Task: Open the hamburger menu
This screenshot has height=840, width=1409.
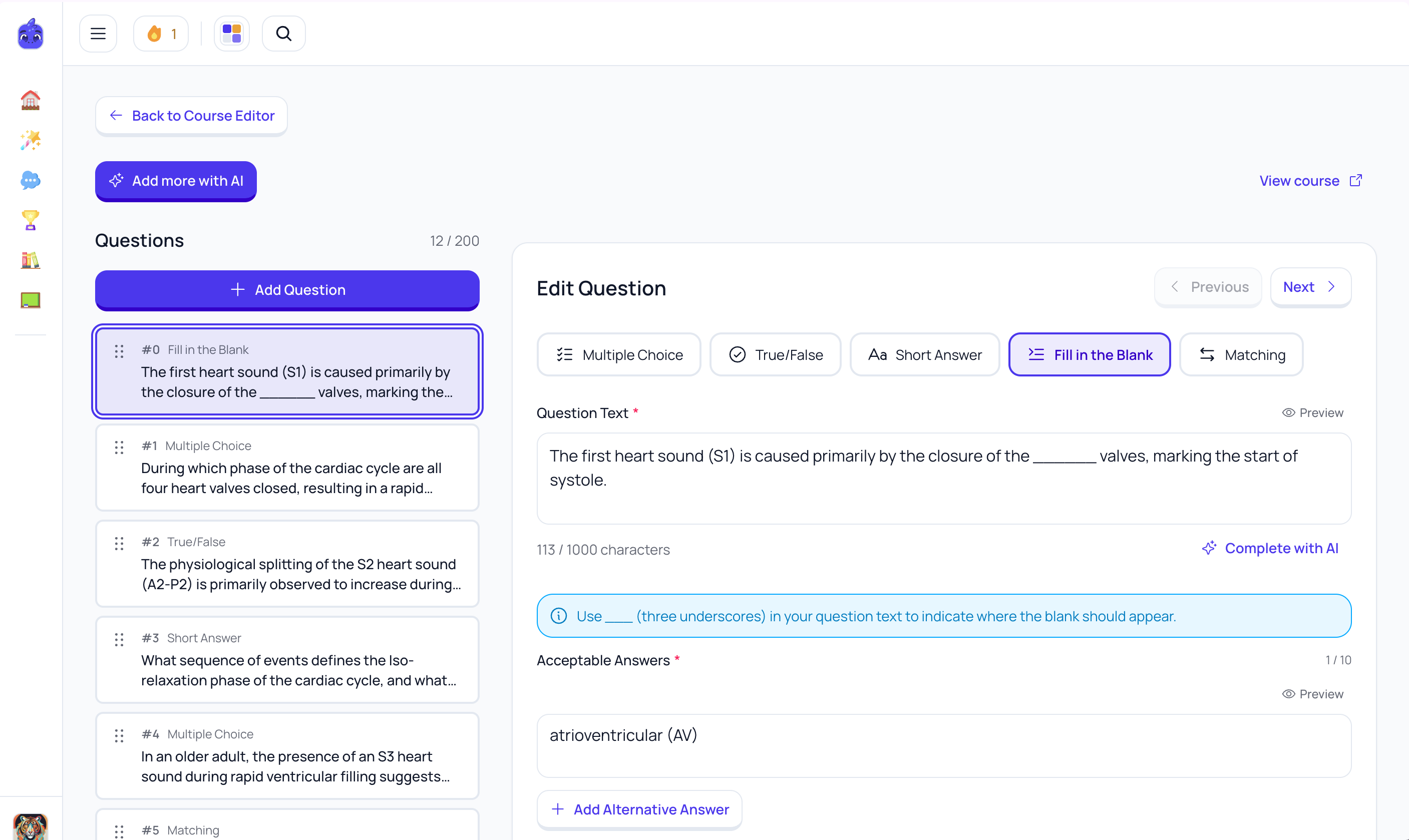Action: (x=98, y=34)
